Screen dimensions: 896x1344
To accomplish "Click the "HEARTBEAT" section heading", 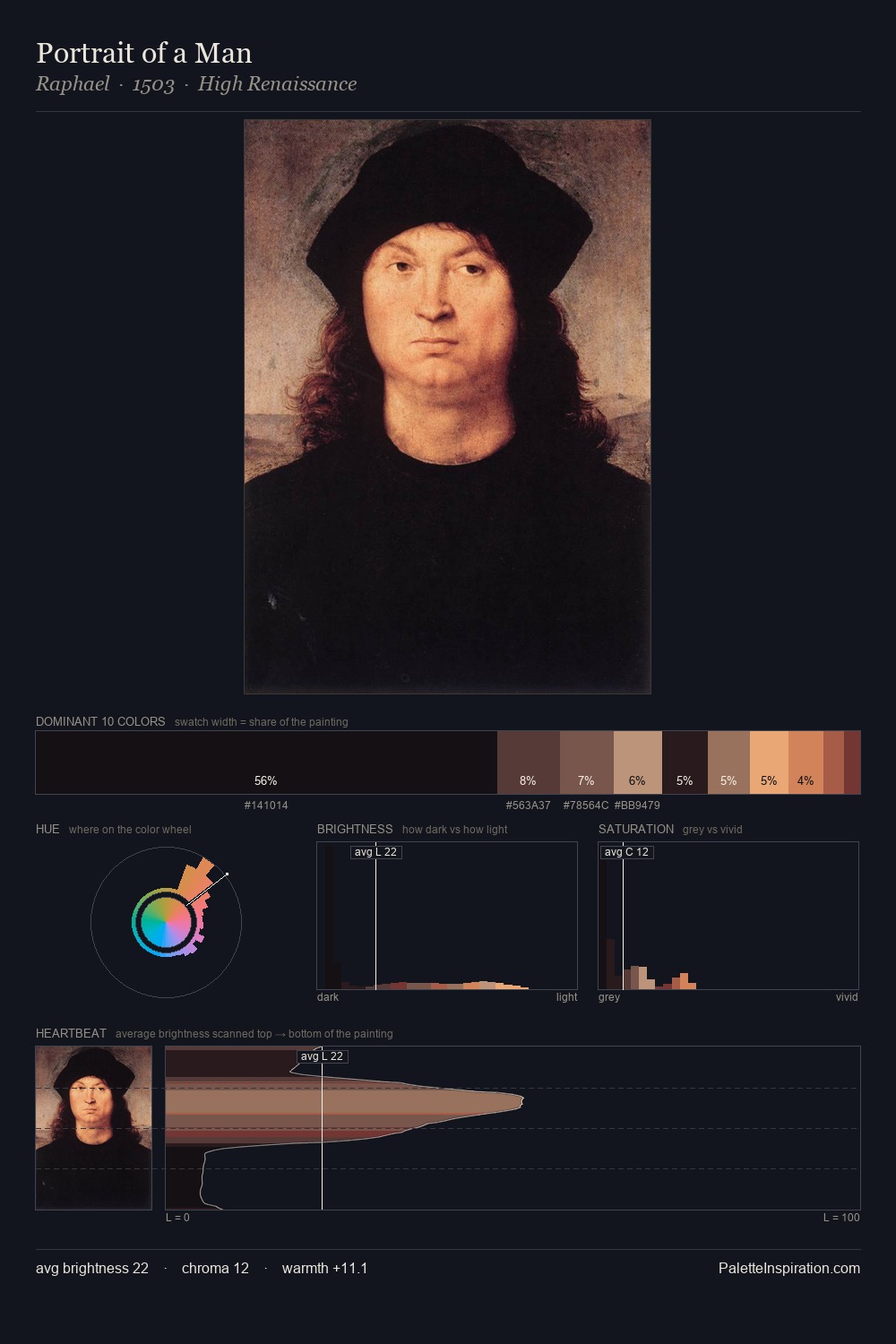I will (71, 1033).
